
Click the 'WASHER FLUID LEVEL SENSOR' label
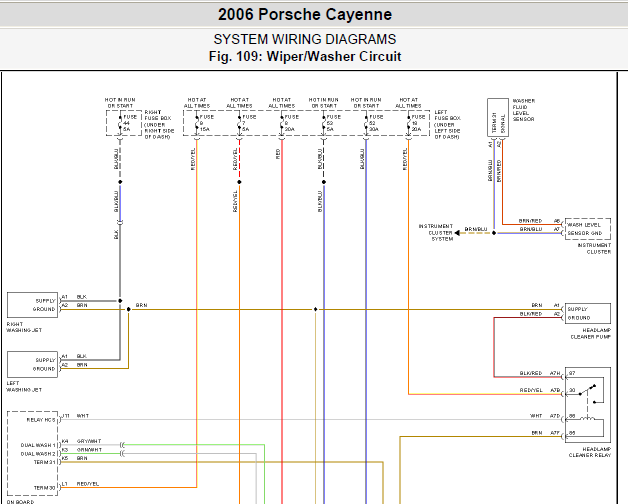point(523,110)
